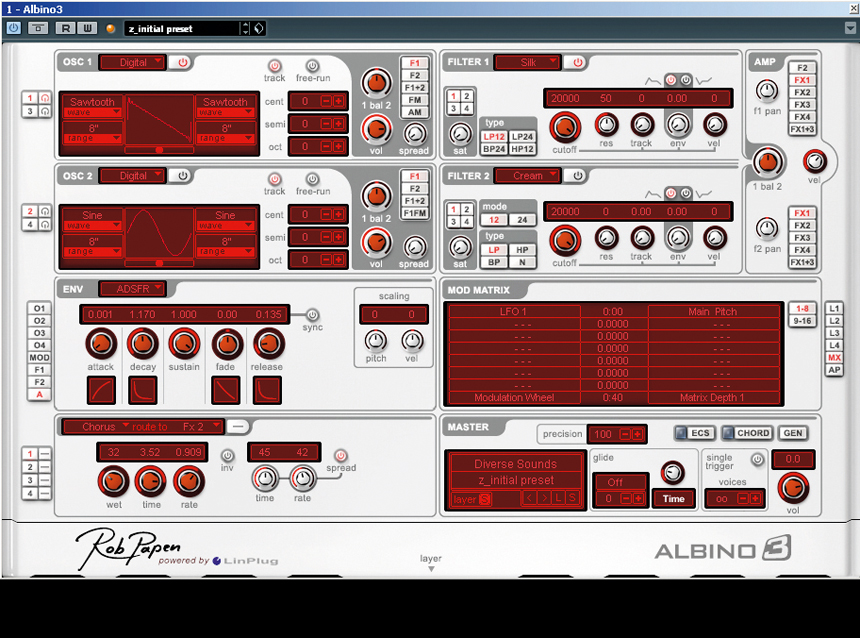This screenshot has width=860, height=638.
Task: Click the host Write automation W button
Action: click(87, 28)
